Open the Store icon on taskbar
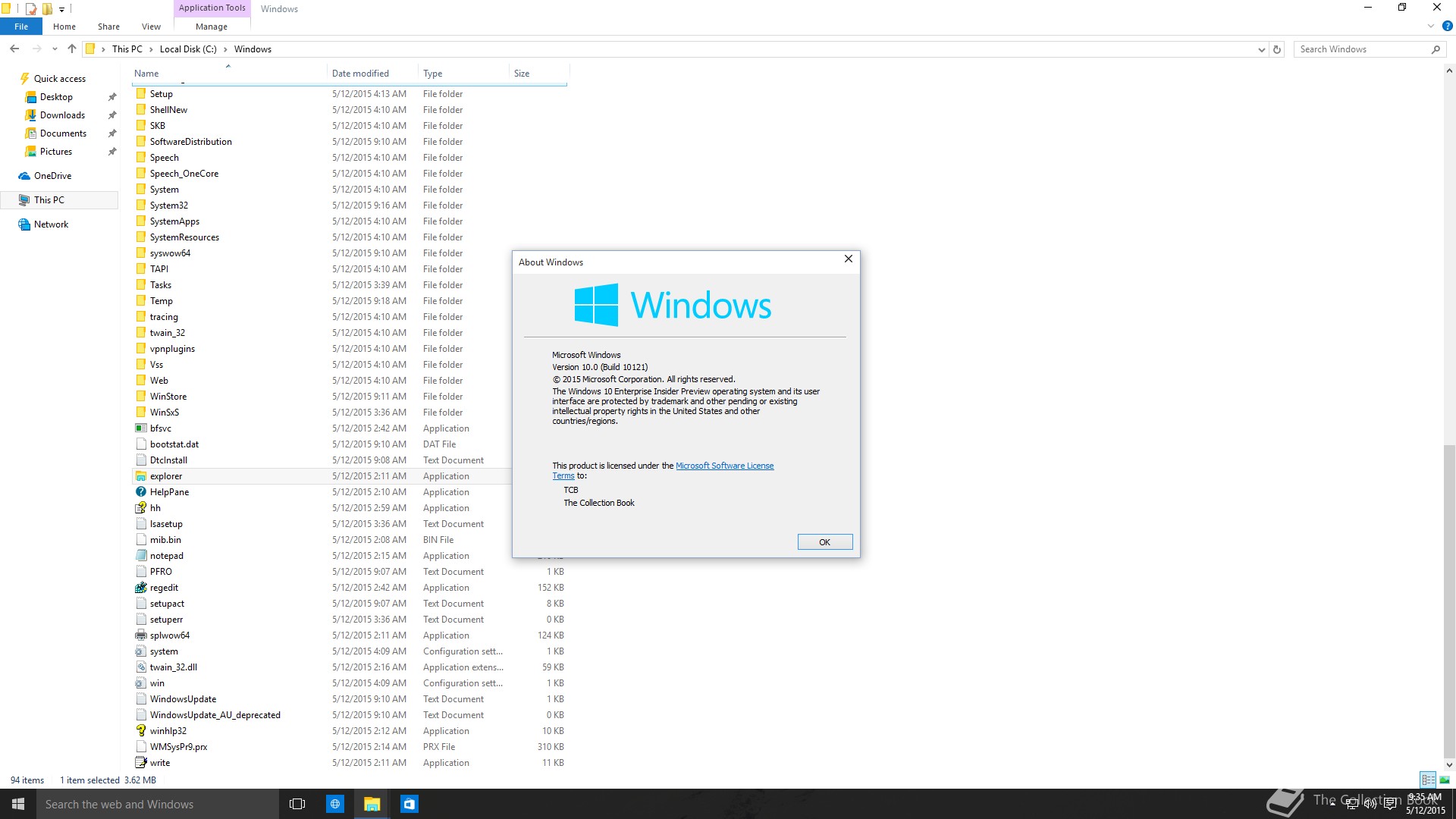1456x819 pixels. coord(409,804)
